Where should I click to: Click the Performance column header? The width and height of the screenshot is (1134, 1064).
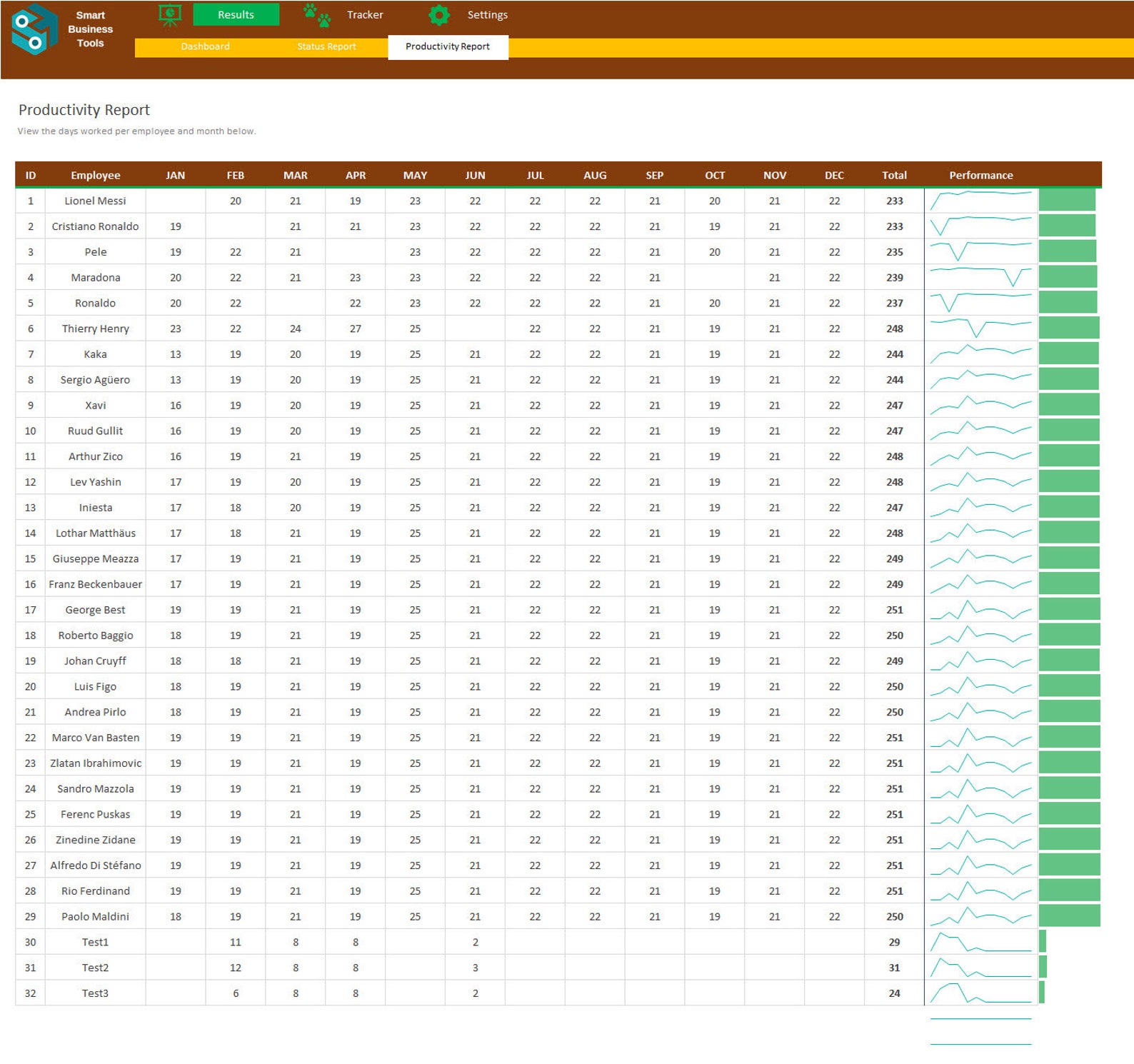[x=980, y=175]
